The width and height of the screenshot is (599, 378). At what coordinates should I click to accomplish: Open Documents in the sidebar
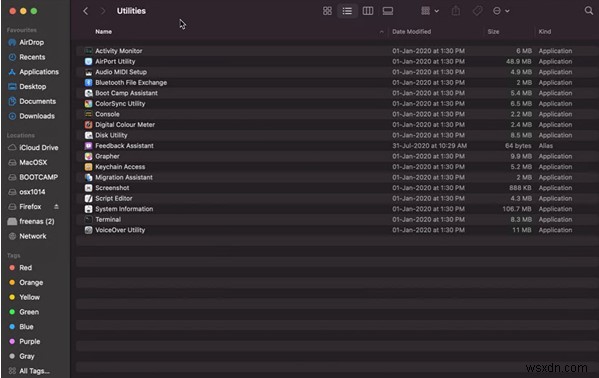[37, 101]
